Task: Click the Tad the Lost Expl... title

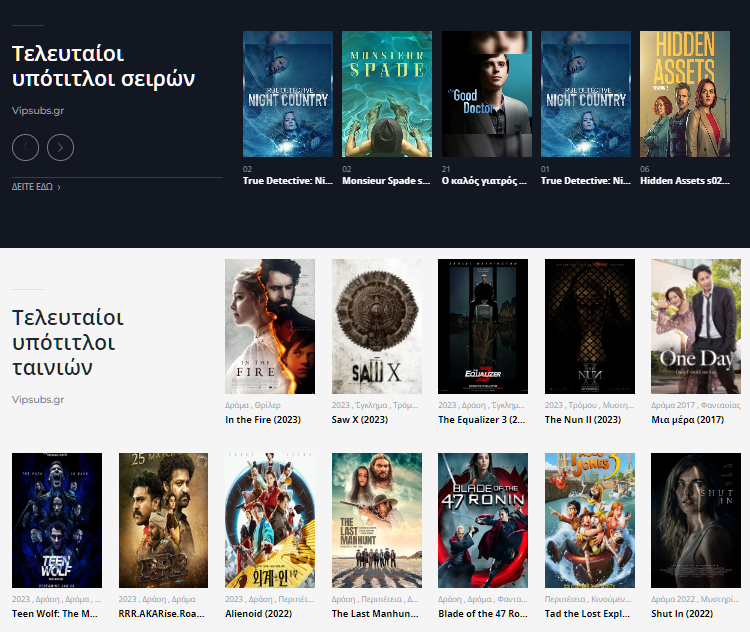Action: pyautogui.click(x=587, y=614)
